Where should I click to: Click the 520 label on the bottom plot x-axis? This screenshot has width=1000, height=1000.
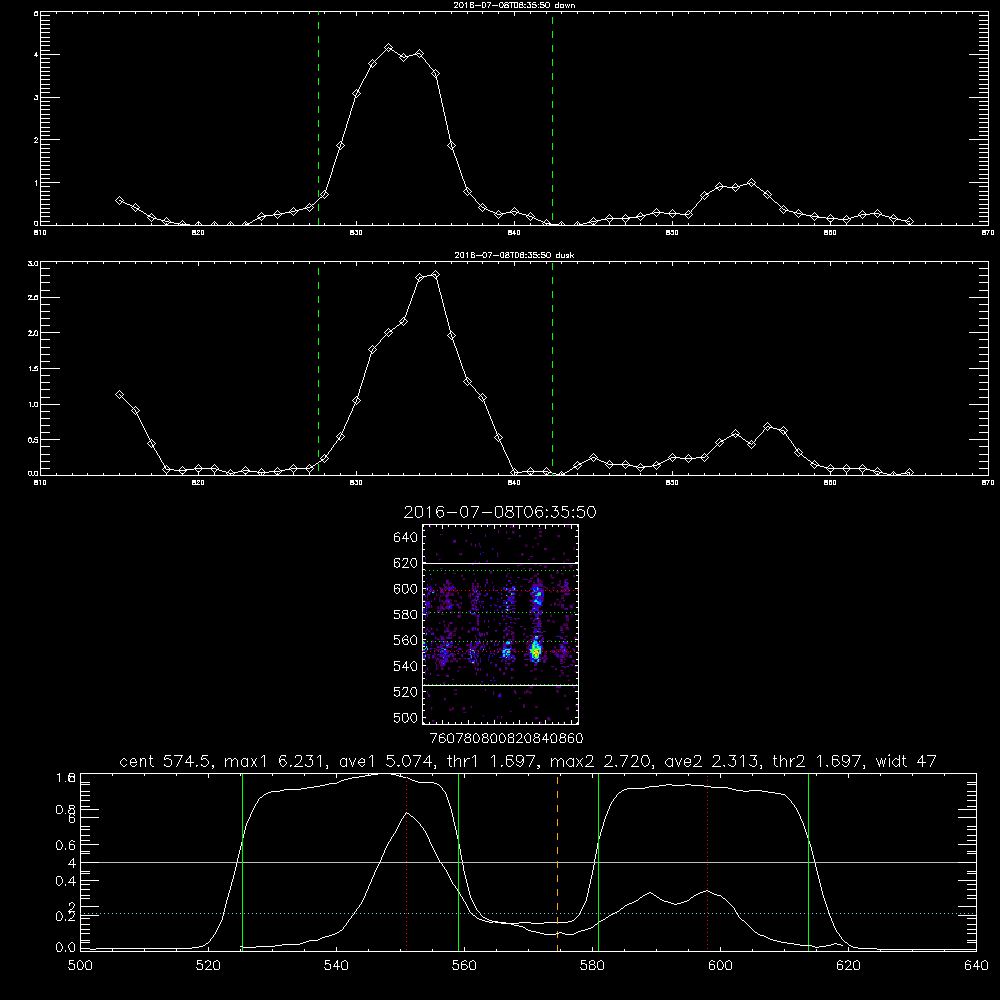click(x=208, y=966)
